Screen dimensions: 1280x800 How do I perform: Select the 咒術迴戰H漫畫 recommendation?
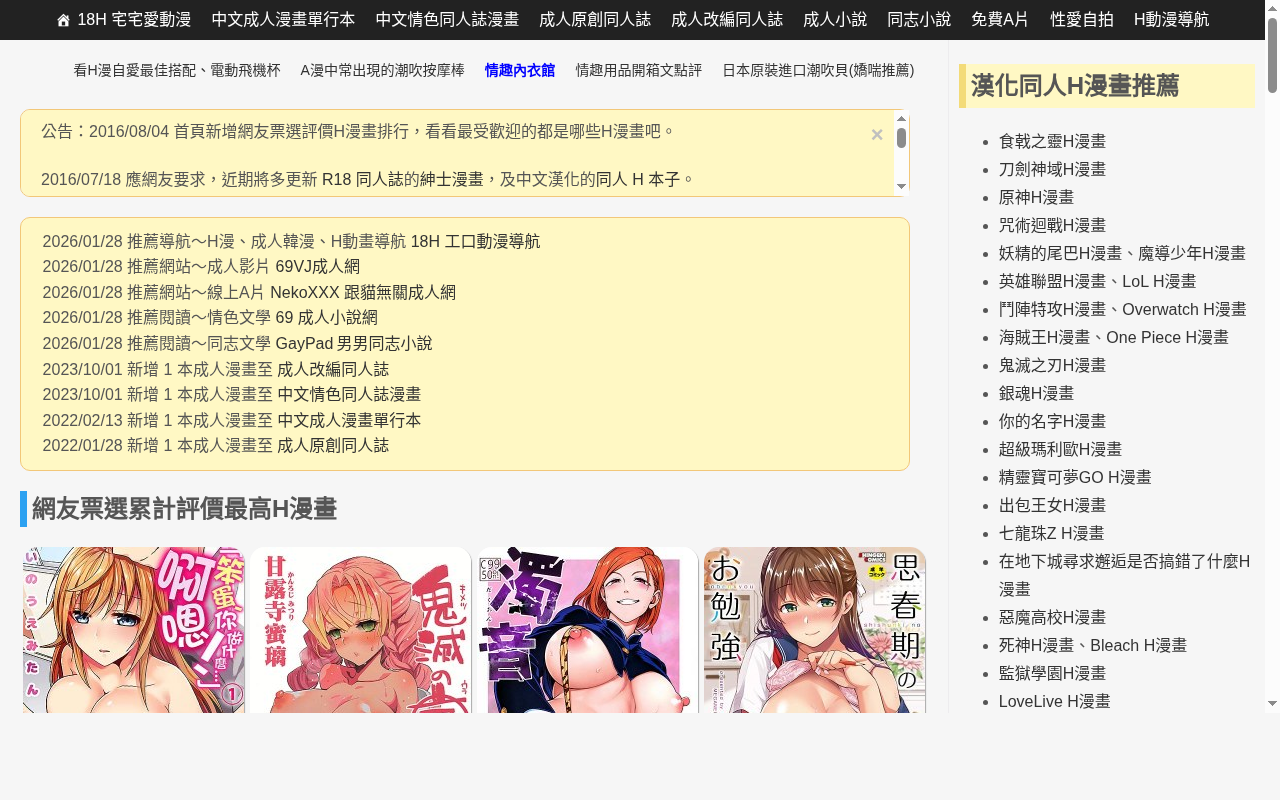click(x=1052, y=225)
